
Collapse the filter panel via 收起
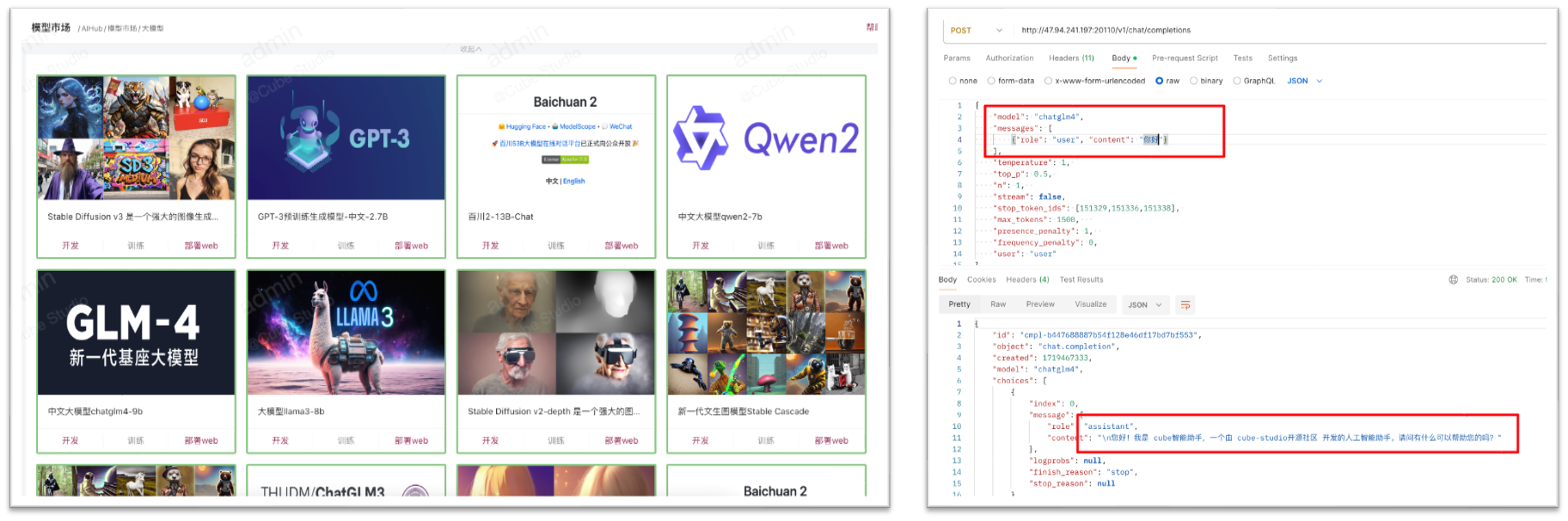471,49
